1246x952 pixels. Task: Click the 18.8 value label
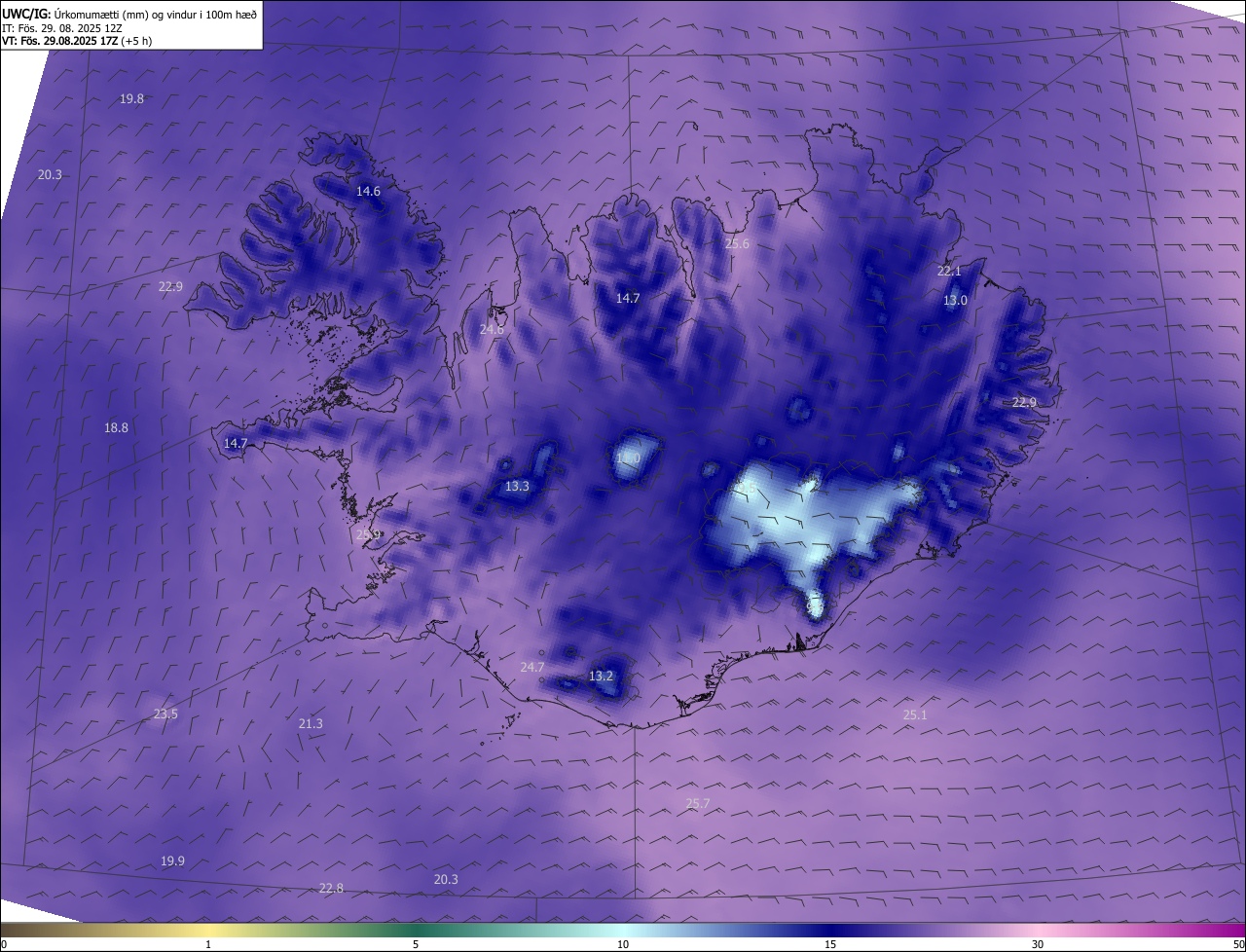point(116,427)
